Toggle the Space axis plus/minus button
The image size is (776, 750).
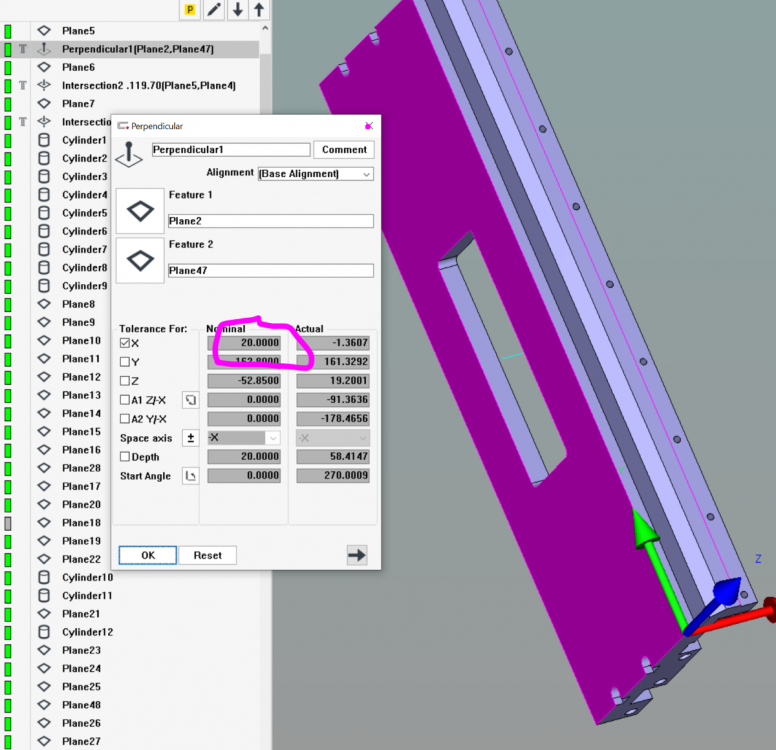point(190,438)
